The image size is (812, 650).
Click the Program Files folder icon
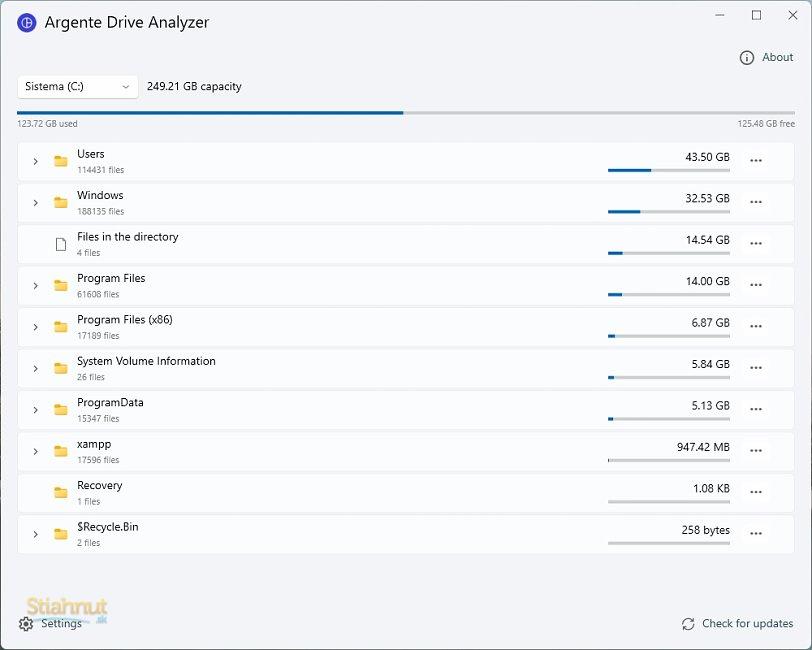(61, 285)
